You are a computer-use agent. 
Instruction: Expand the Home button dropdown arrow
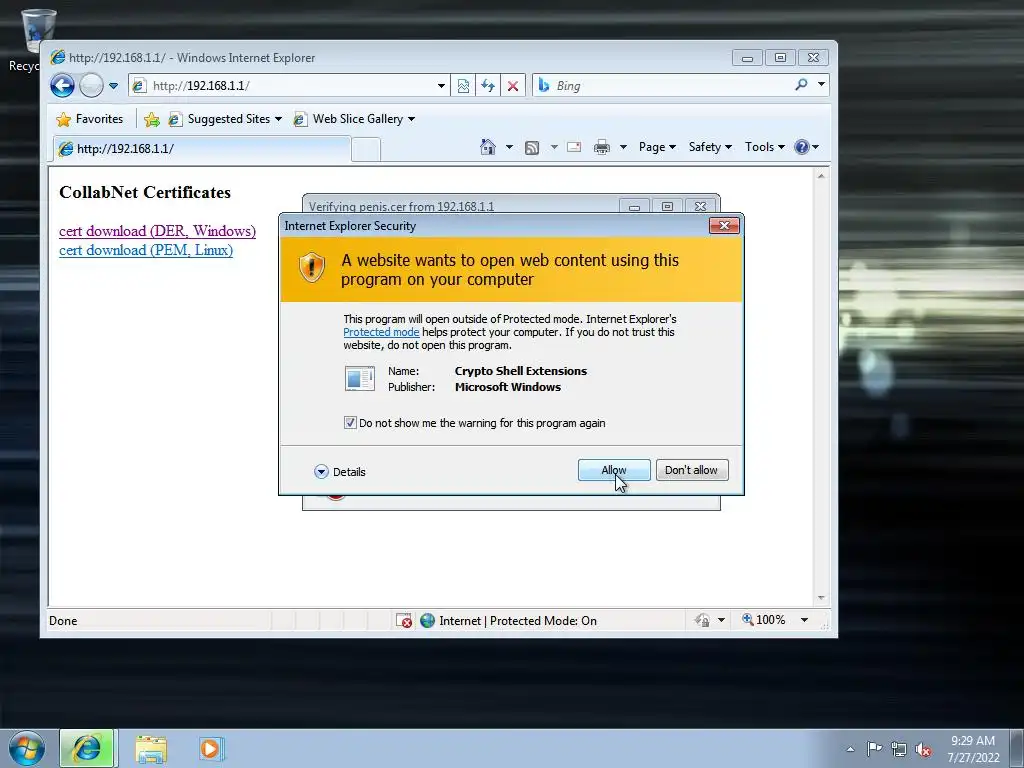pyautogui.click(x=509, y=147)
